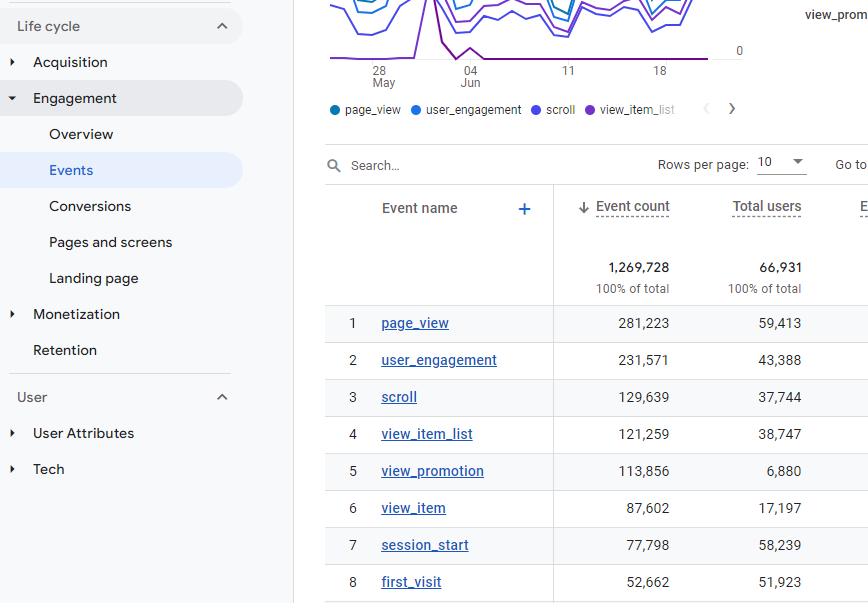Select the 6,880 total users cell
Image resolution: width=868 pixels, height=603 pixels.
[784, 471]
